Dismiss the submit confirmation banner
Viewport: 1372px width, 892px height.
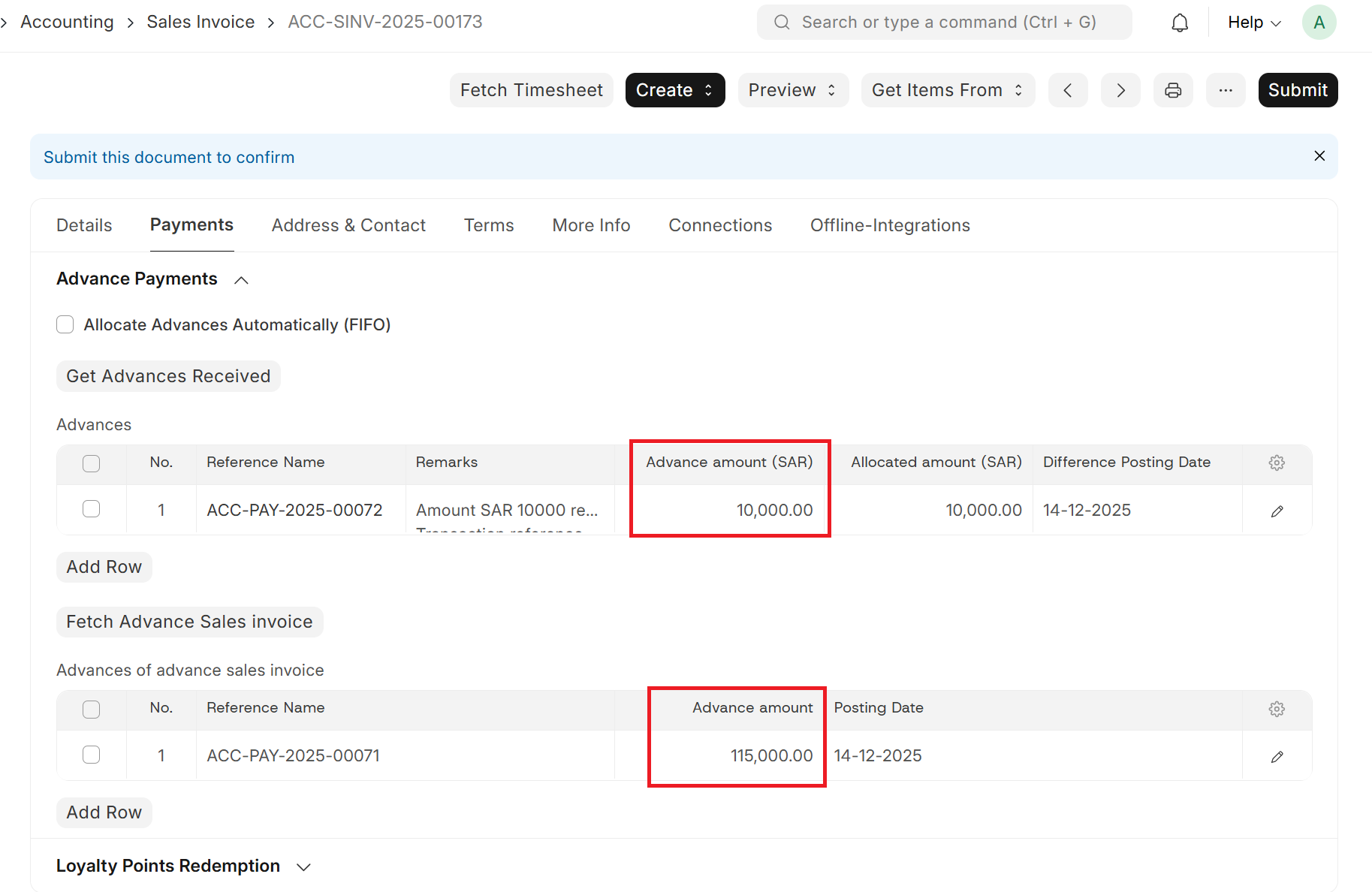click(x=1319, y=156)
